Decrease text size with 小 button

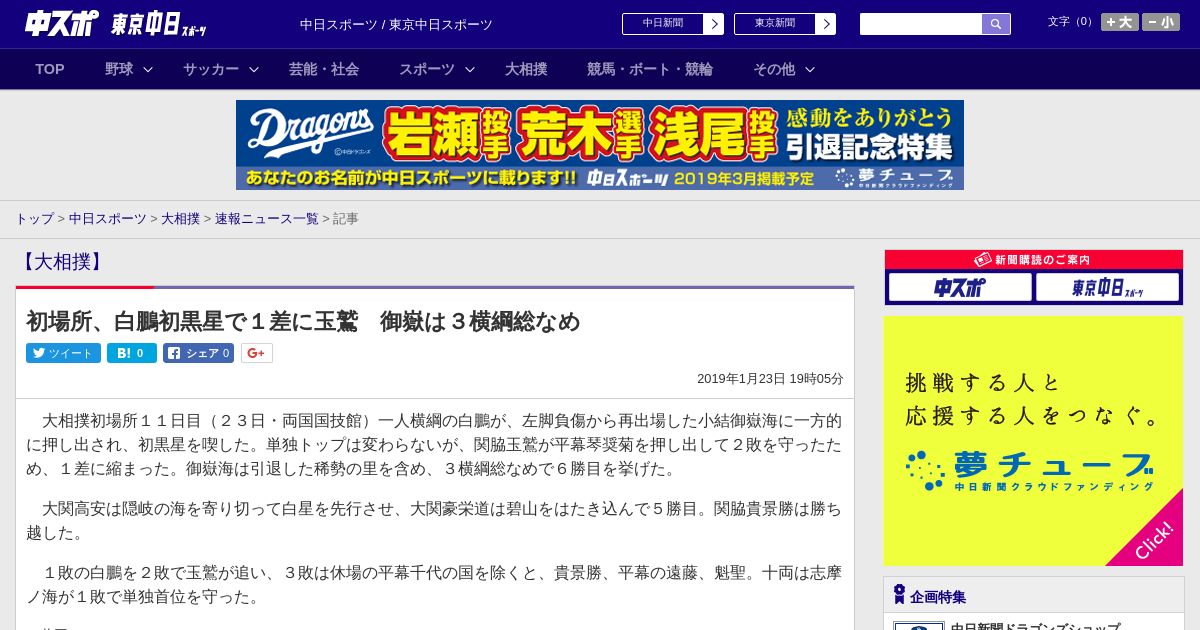(x=1161, y=22)
